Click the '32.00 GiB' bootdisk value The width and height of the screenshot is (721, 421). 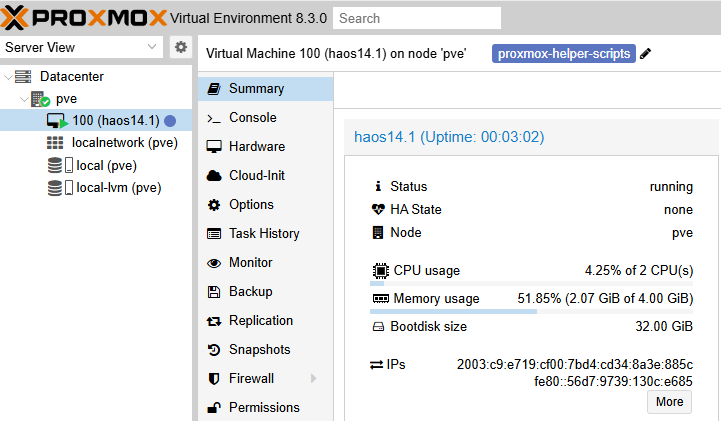(664, 326)
